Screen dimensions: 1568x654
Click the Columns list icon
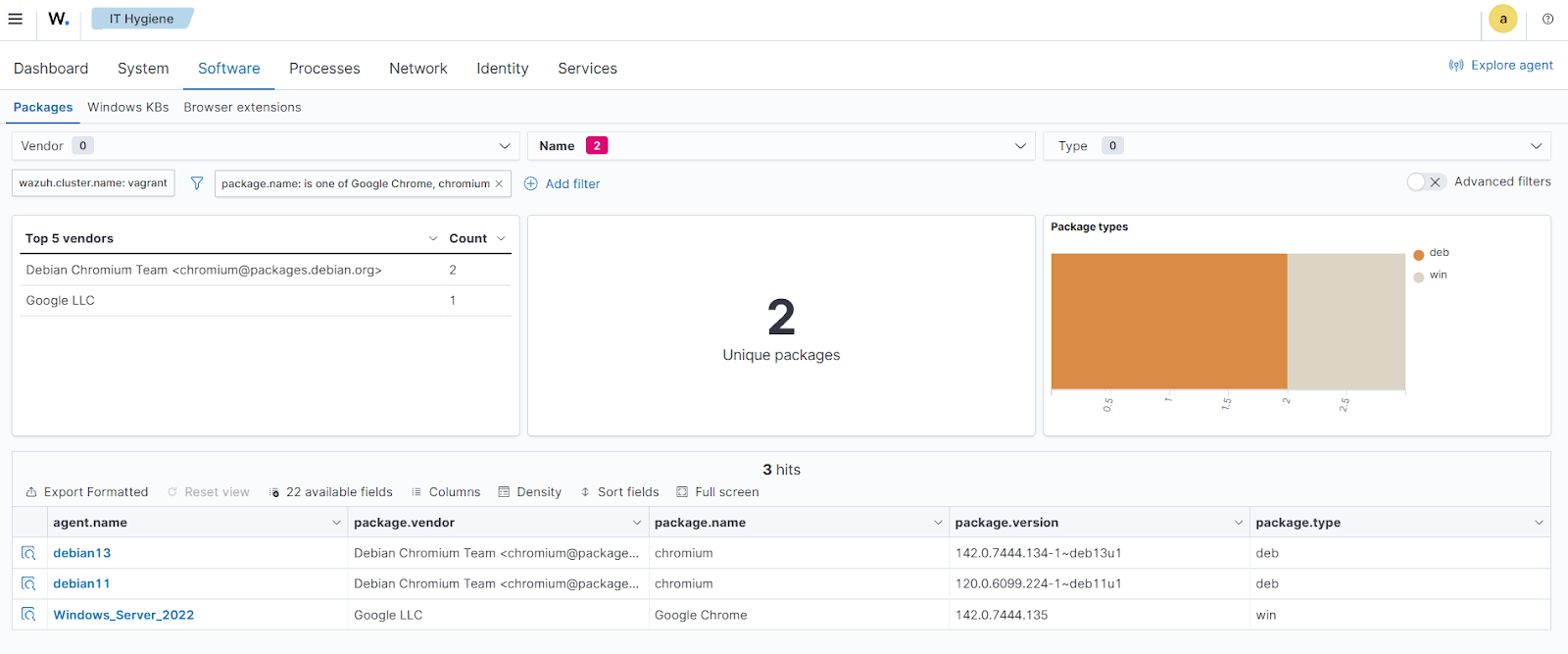click(416, 492)
